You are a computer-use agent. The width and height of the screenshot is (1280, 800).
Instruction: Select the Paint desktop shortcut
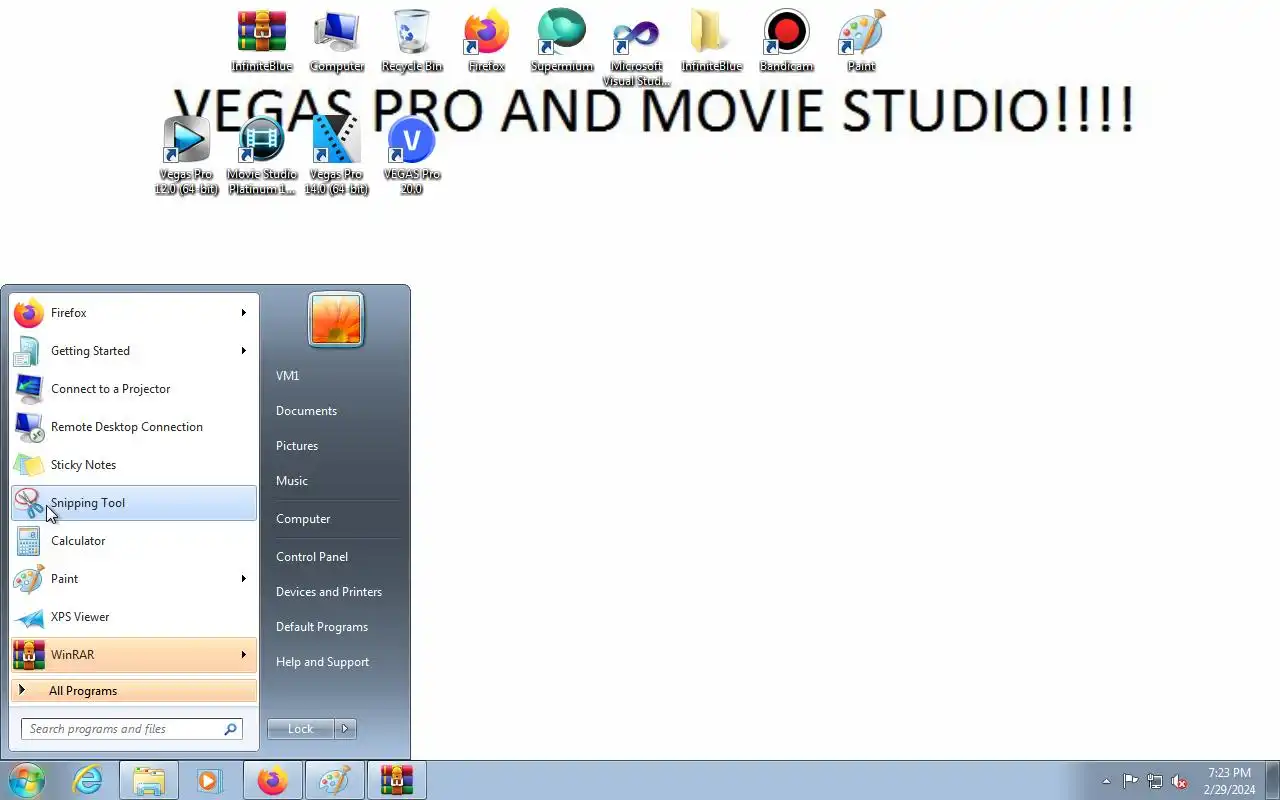coord(862,40)
